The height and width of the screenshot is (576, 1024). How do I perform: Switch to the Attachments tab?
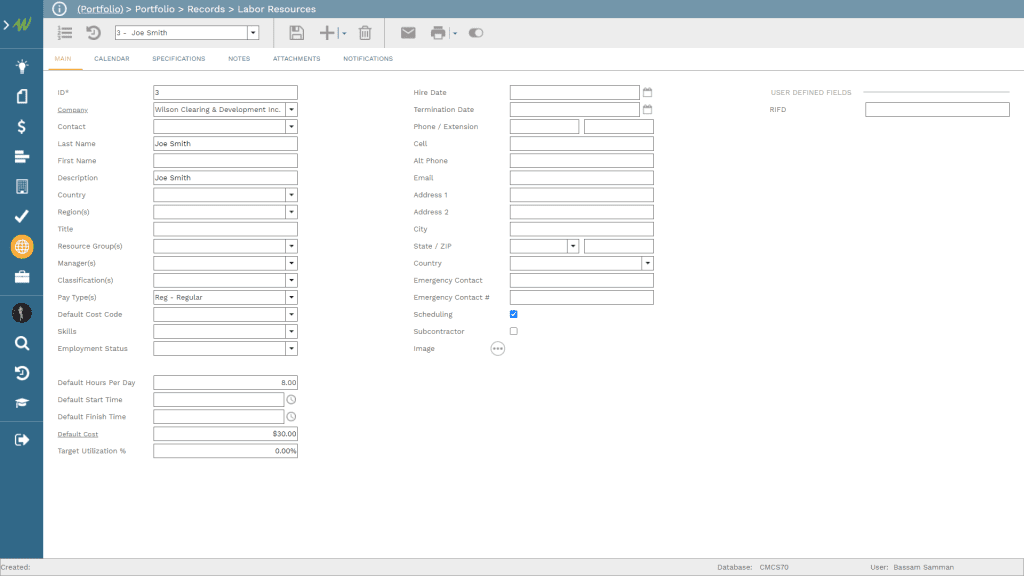tap(296, 59)
